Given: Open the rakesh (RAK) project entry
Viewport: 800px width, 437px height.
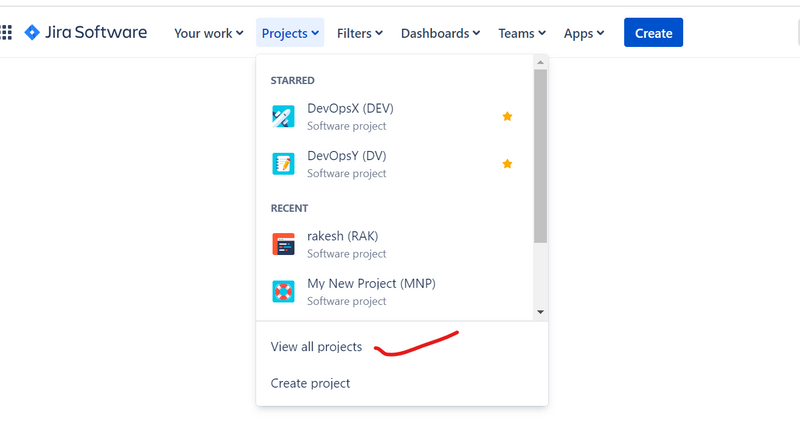Looking at the screenshot, I should [x=394, y=244].
